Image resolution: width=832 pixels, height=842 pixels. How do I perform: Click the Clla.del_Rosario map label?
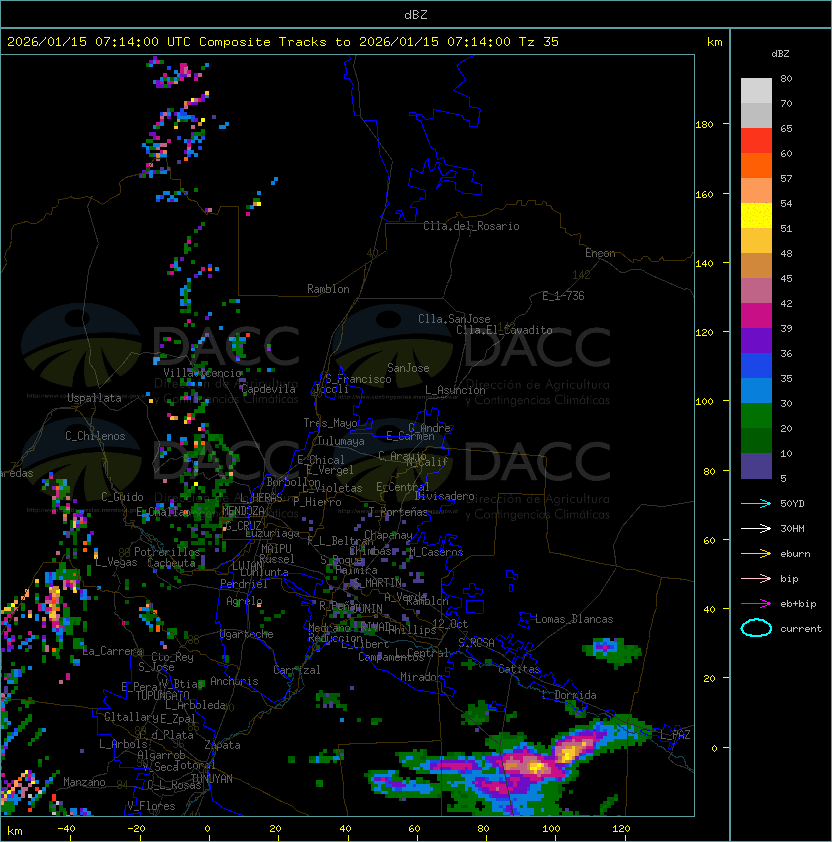click(471, 226)
